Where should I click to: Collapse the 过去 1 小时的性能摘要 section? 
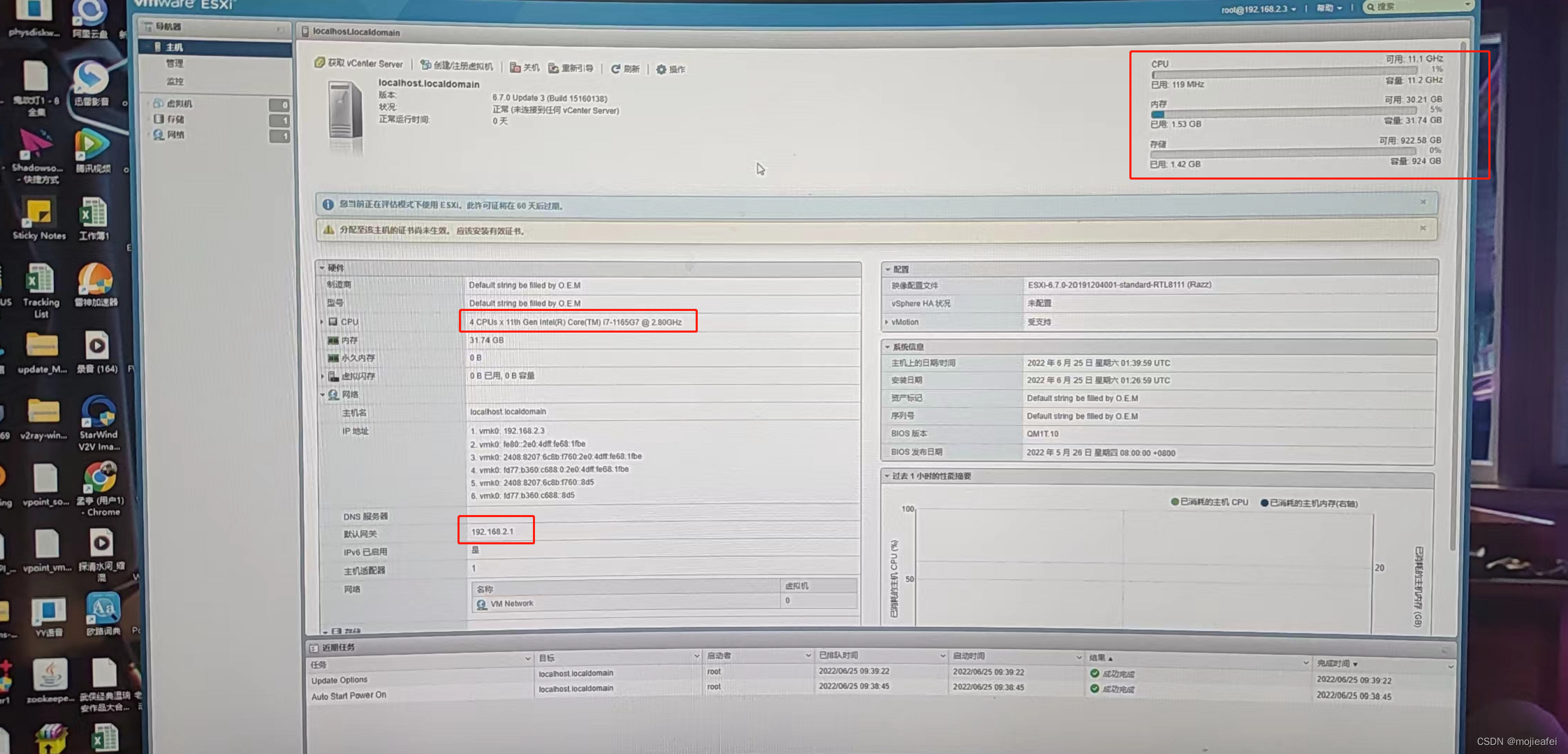click(x=887, y=476)
